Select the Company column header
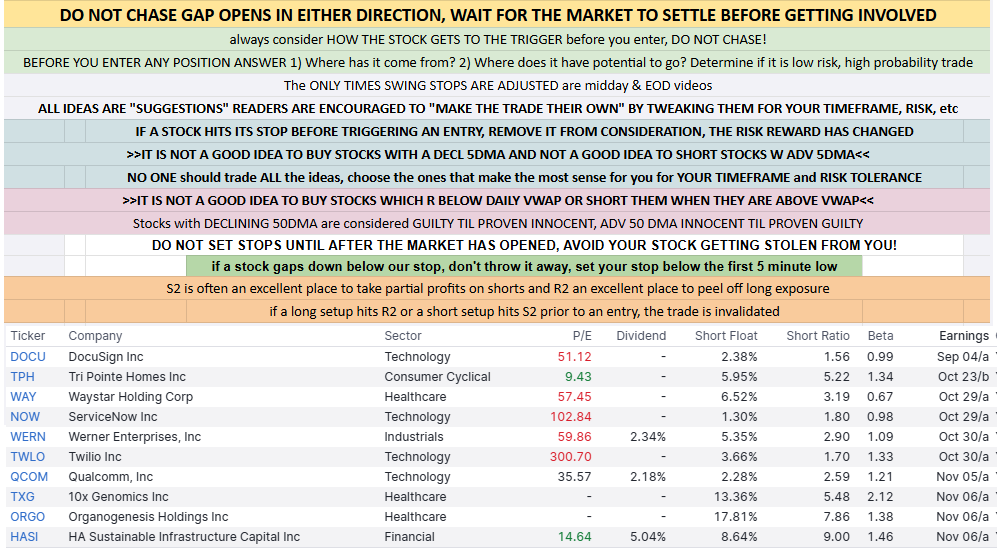Image resolution: width=997 pixels, height=548 pixels. [x=95, y=336]
